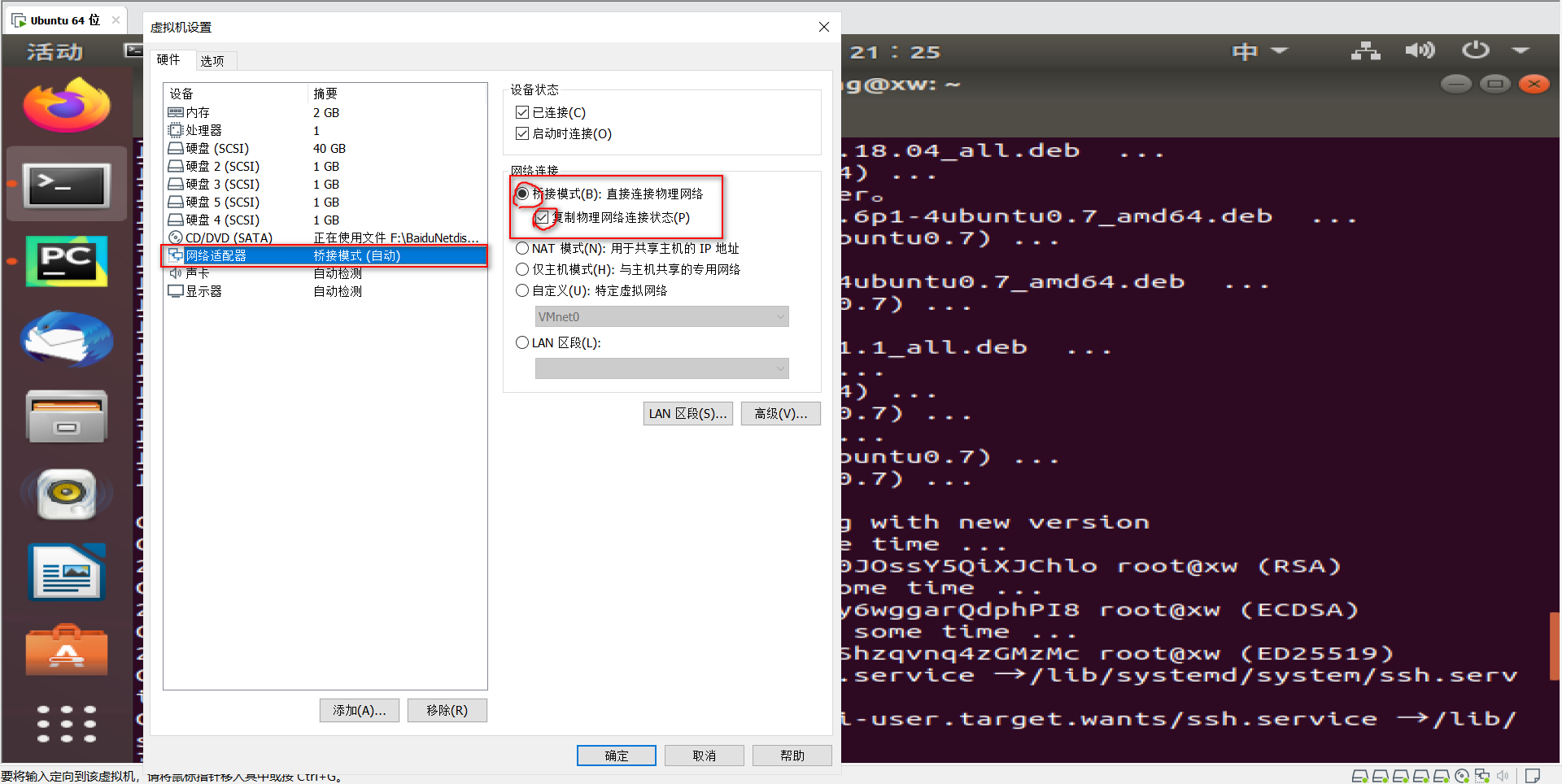Click the 高级(V) button
This screenshot has height=784, width=1562.
pyautogui.click(x=780, y=413)
